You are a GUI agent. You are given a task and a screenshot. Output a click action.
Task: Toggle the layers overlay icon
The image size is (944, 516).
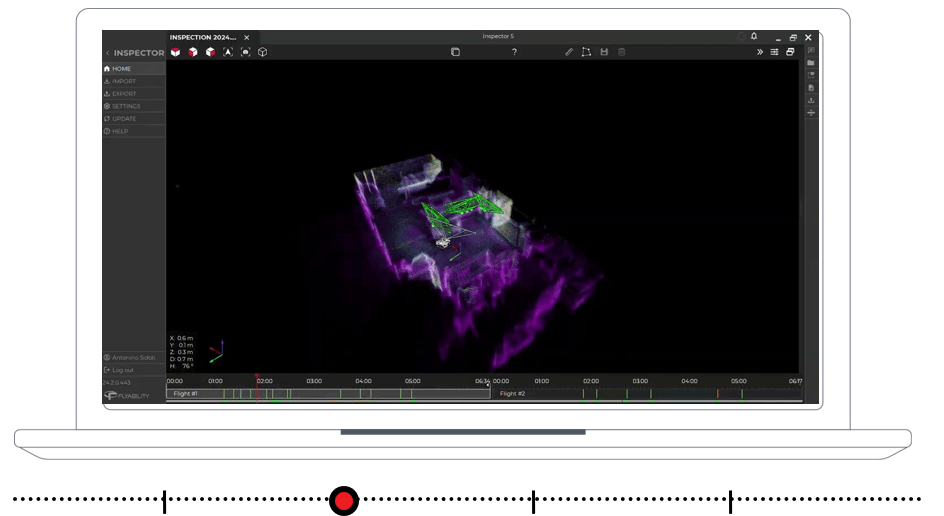[x=455, y=52]
